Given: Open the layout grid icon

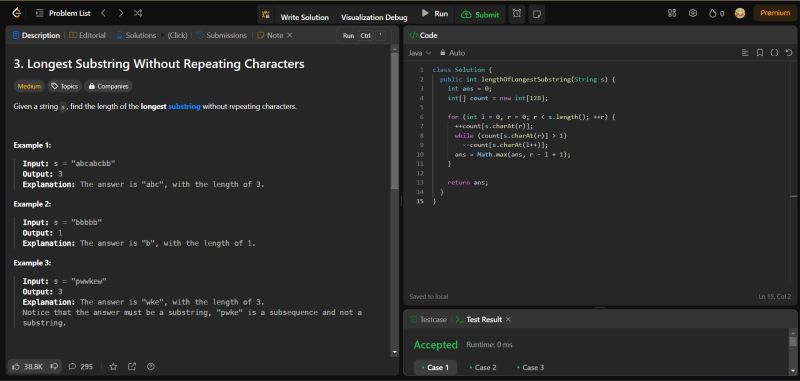Looking at the screenshot, I should [672, 13].
